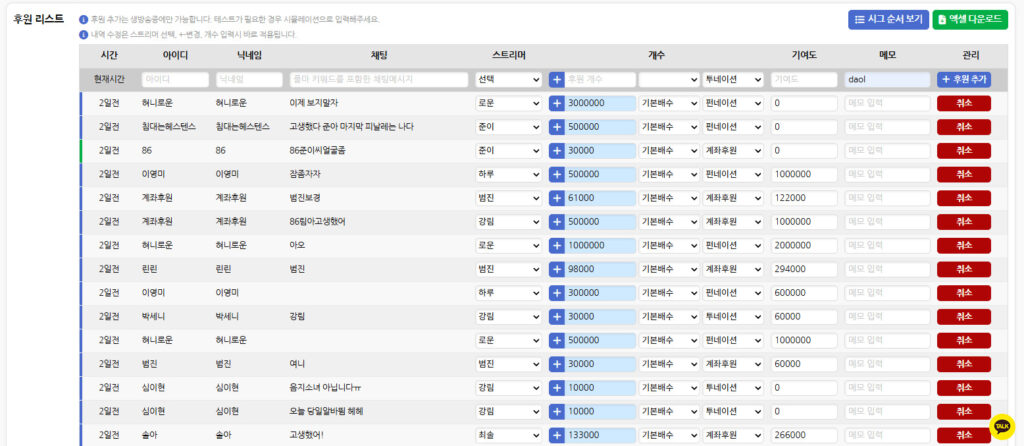Click the info icon beside the 내역 수정 notice
This screenshot has height=446, width=1024.
tap(84, 35)
